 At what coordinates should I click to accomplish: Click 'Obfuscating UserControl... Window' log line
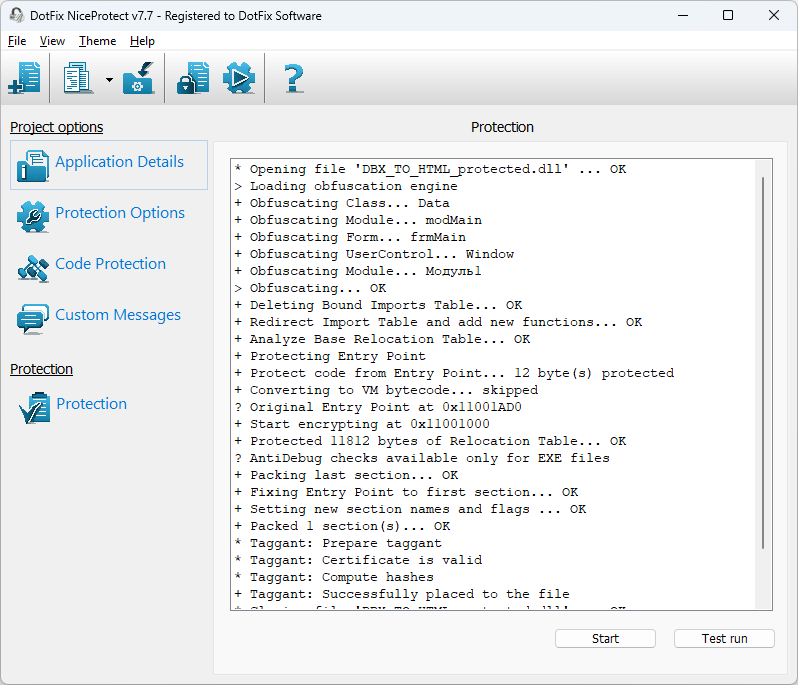coord(374,254)
